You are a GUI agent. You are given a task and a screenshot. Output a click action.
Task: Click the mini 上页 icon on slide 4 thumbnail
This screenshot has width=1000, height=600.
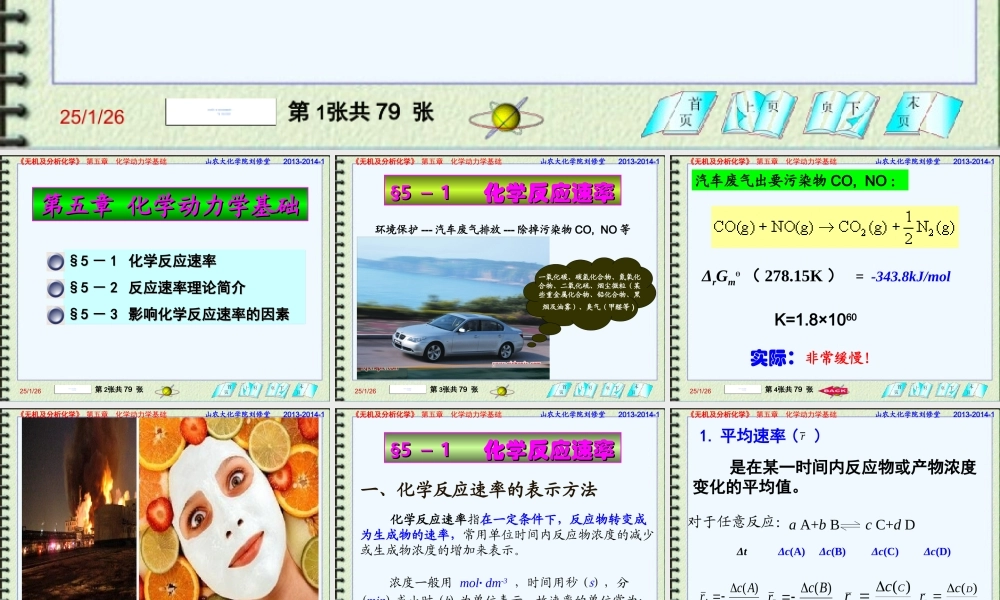pyautogui.click(x=920, y=389)
